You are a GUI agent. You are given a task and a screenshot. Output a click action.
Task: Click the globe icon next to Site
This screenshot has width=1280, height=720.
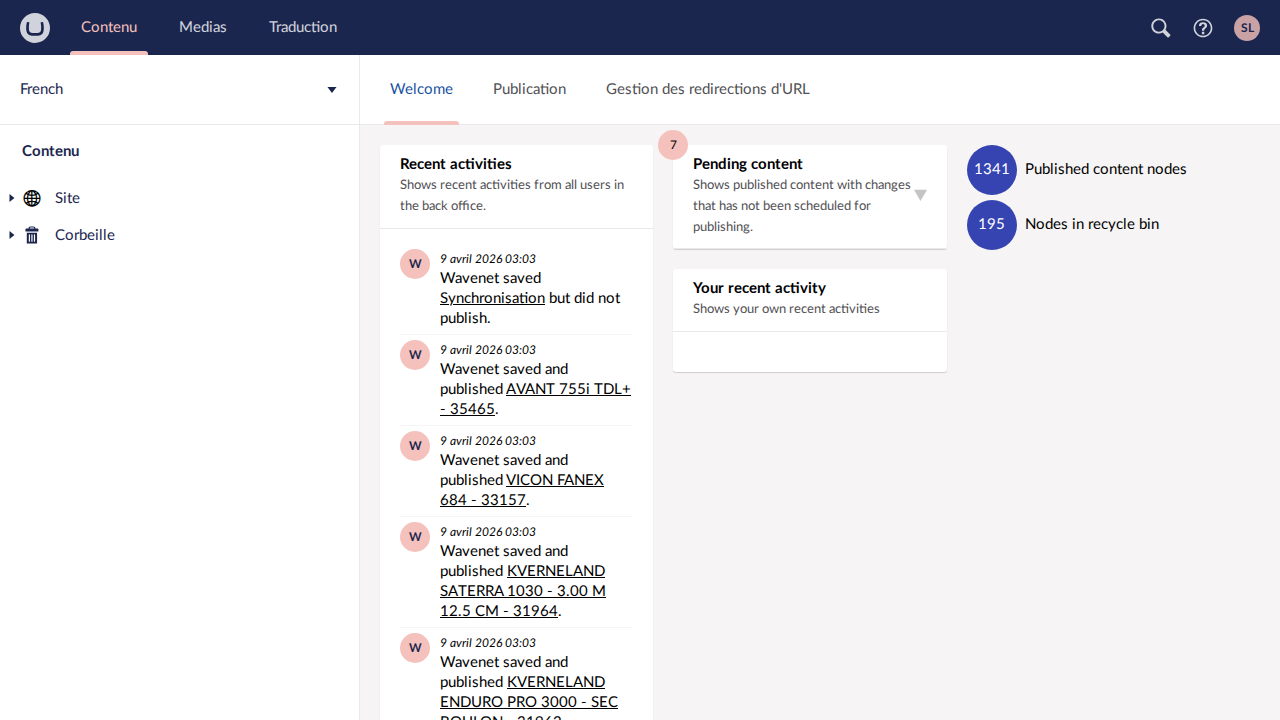pyautogui.click(x=32, y=198)
